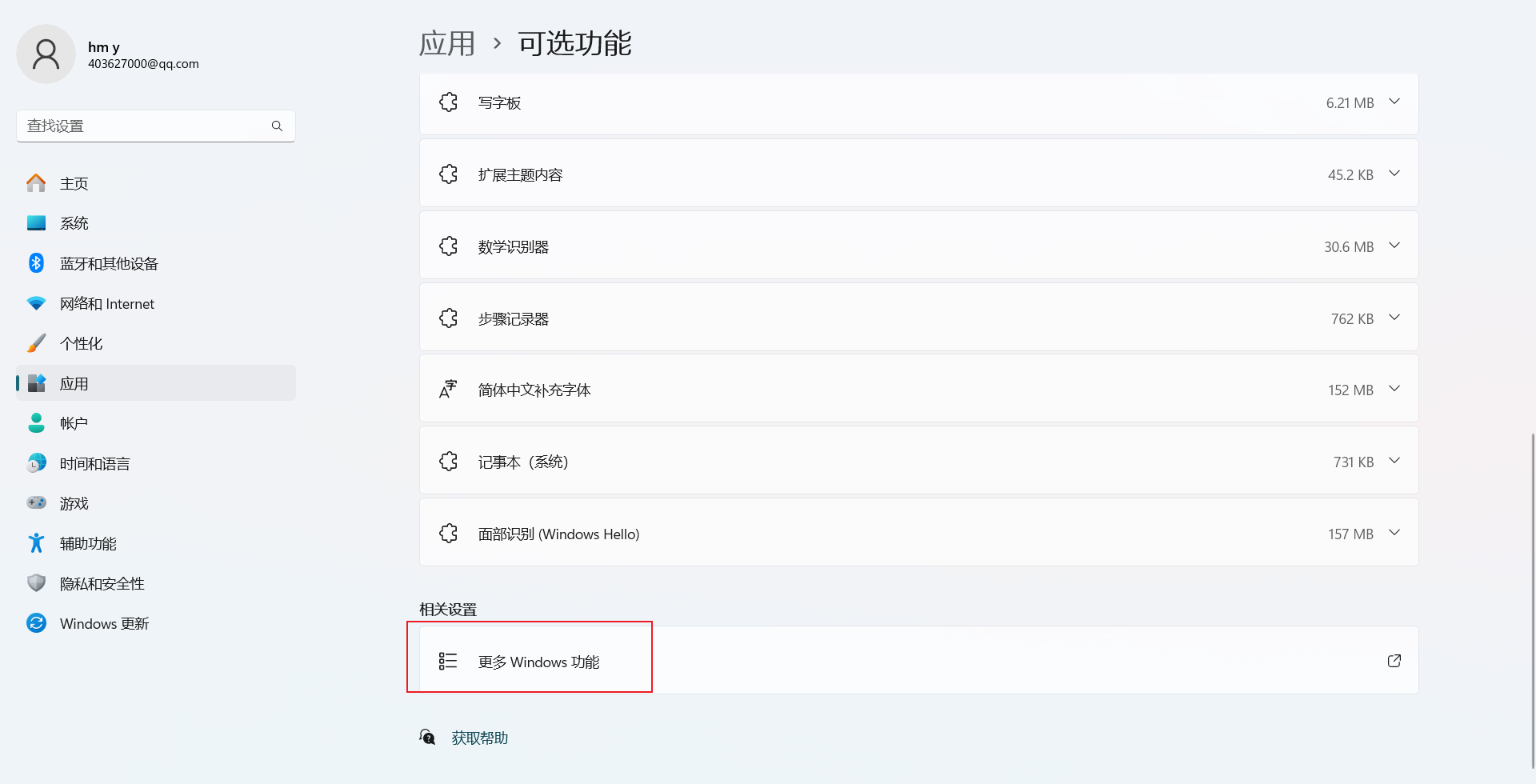The image size is (1536, 784).
Task: Navigate back to 应用 via breadcrumb
Action: pyautogui.click(x=447, y=43)
